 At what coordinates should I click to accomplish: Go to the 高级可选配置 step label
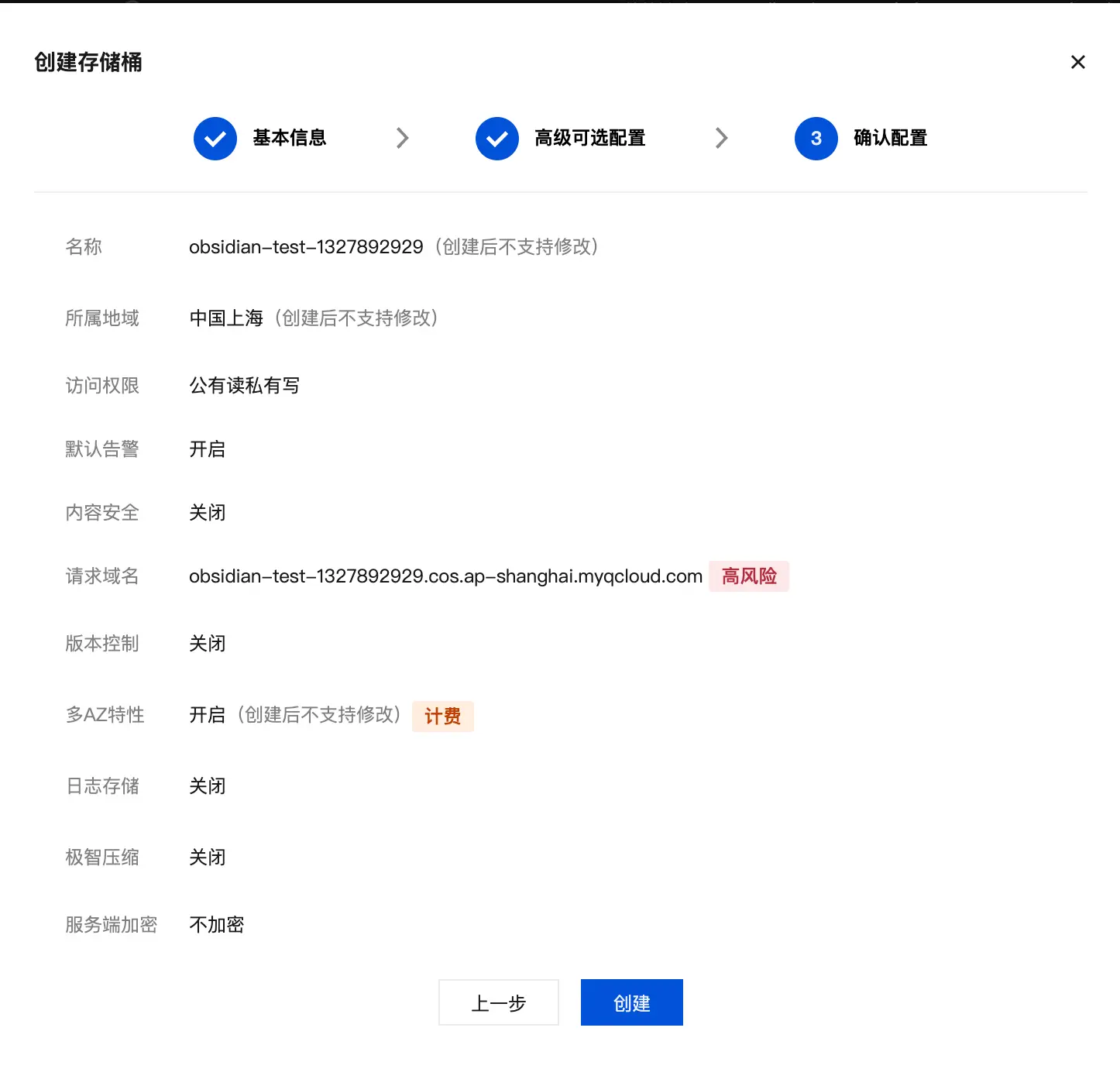[x=589, y=138]
